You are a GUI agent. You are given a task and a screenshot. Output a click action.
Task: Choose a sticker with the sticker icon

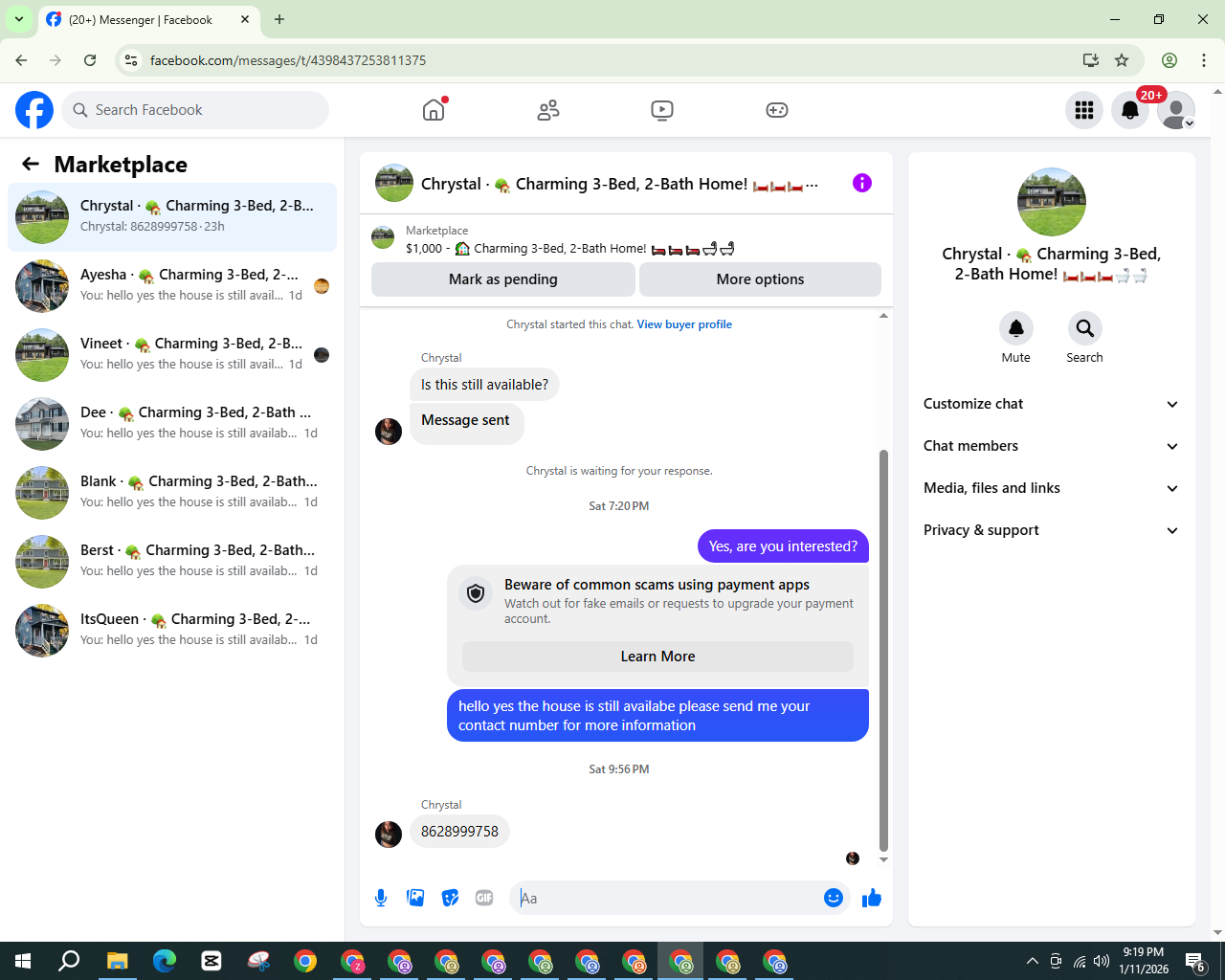(x=450, y=898)
